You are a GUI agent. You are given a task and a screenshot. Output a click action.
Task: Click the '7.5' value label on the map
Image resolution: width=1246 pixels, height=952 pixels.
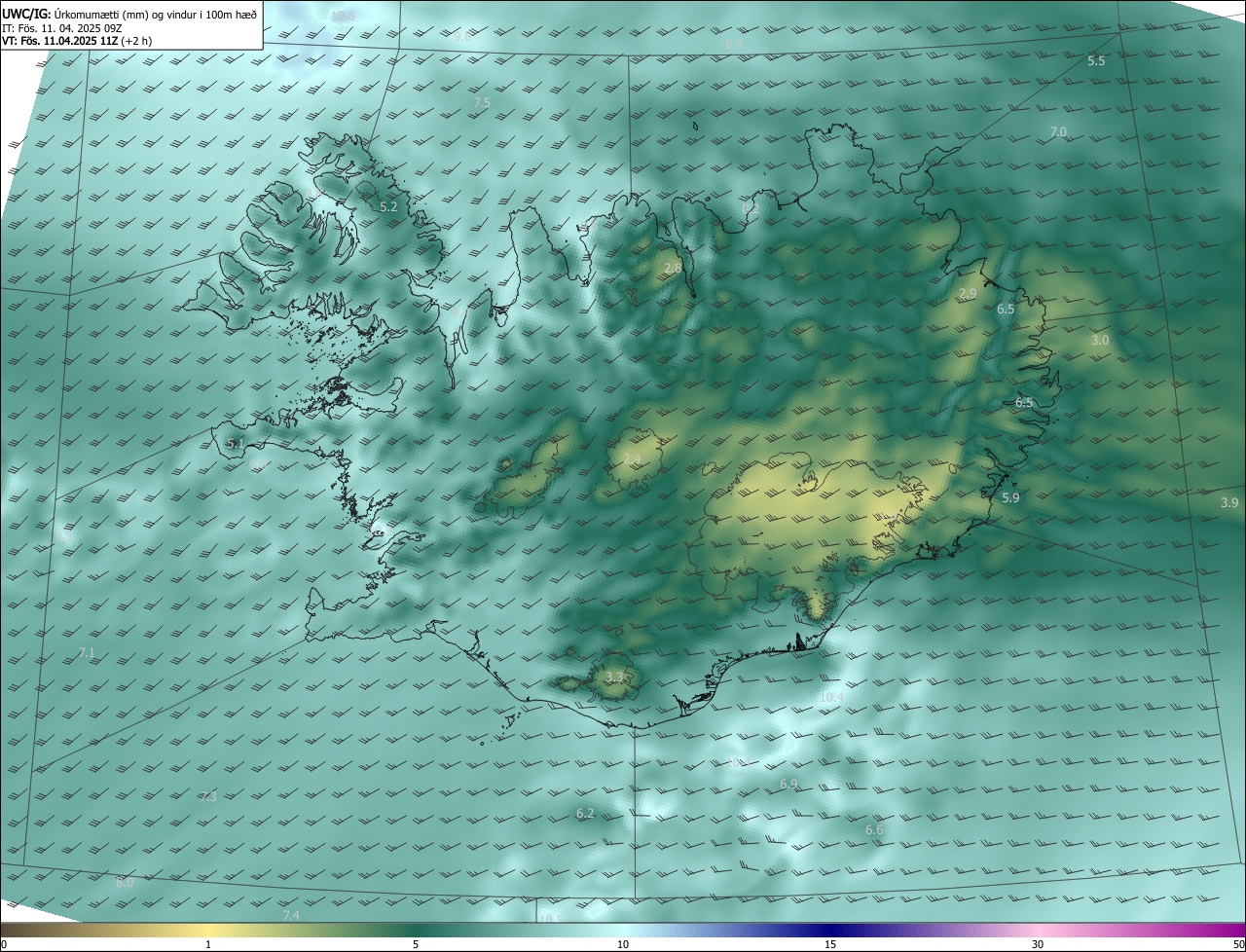(482, 103)
